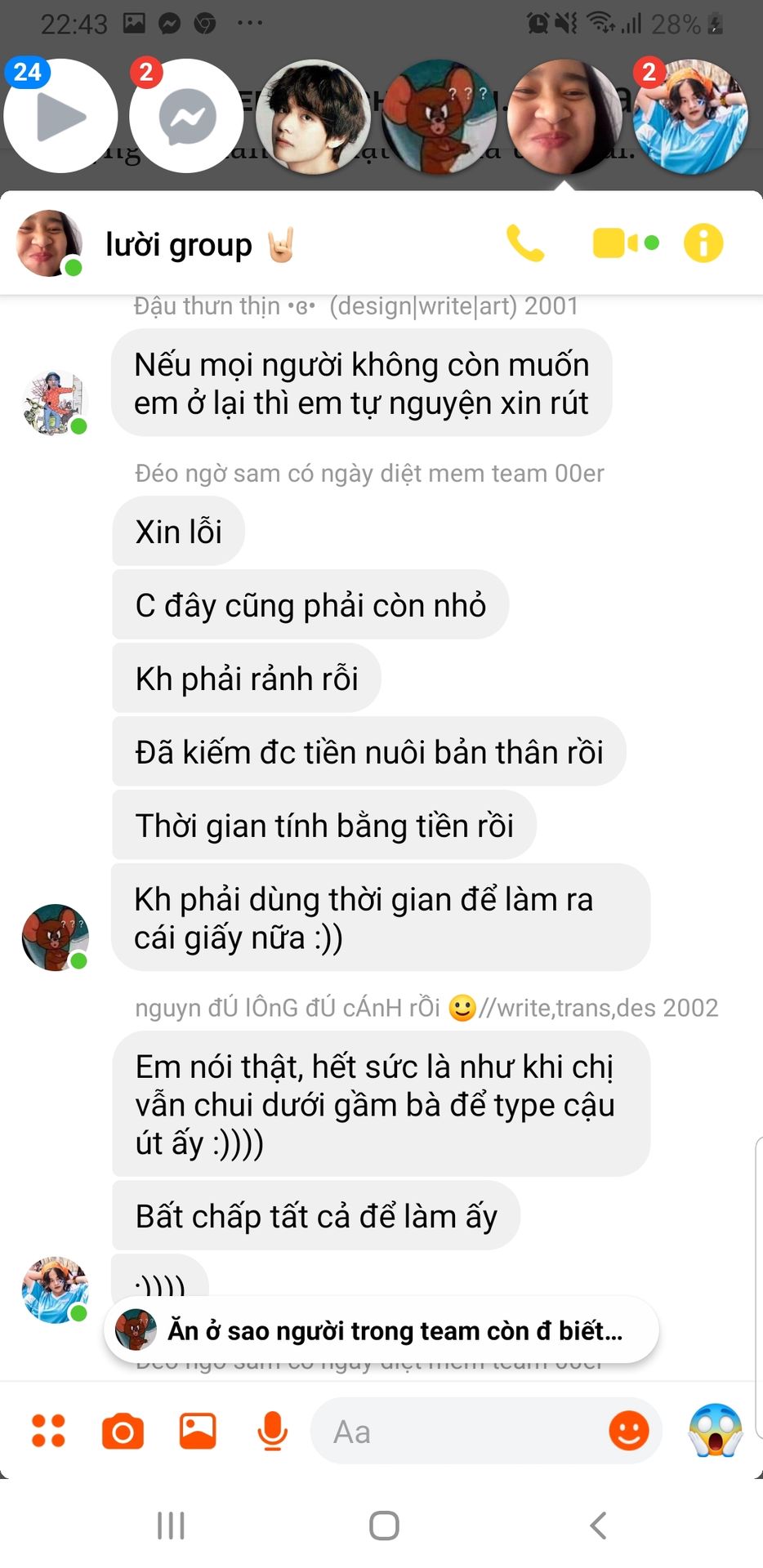Open the camera to take a photo
The width and height of the screenshot is (763, 1568).
pyautogui.click(x=123, y=1432)
